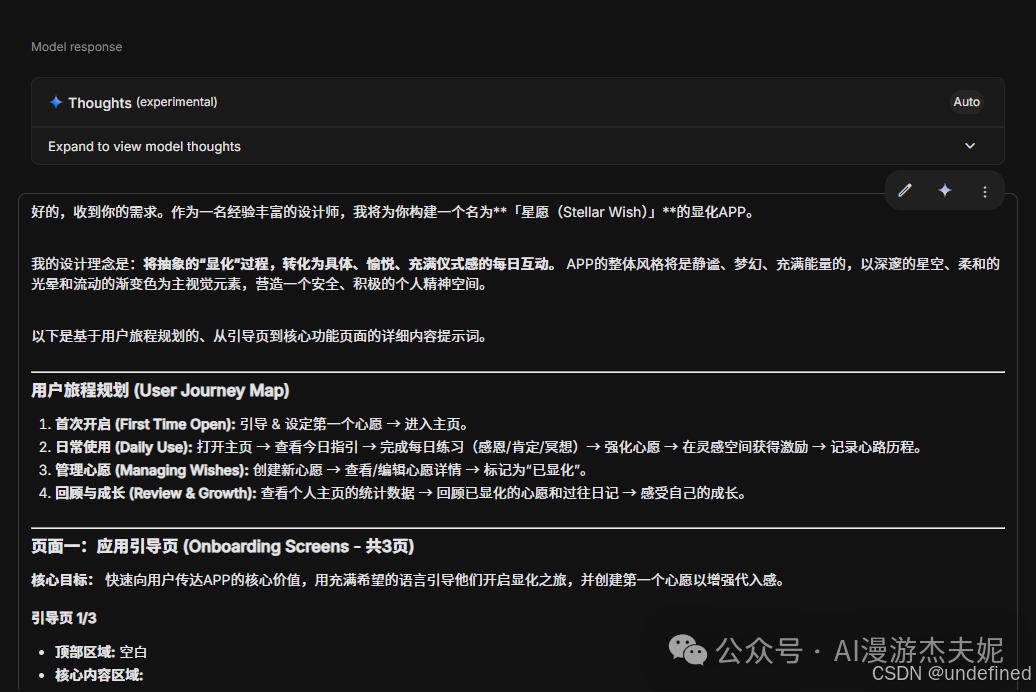Click the sentence starting '以下是基于用户旅程规划的'
Viewport: 1036px width, 692px height.
point(260,336)
